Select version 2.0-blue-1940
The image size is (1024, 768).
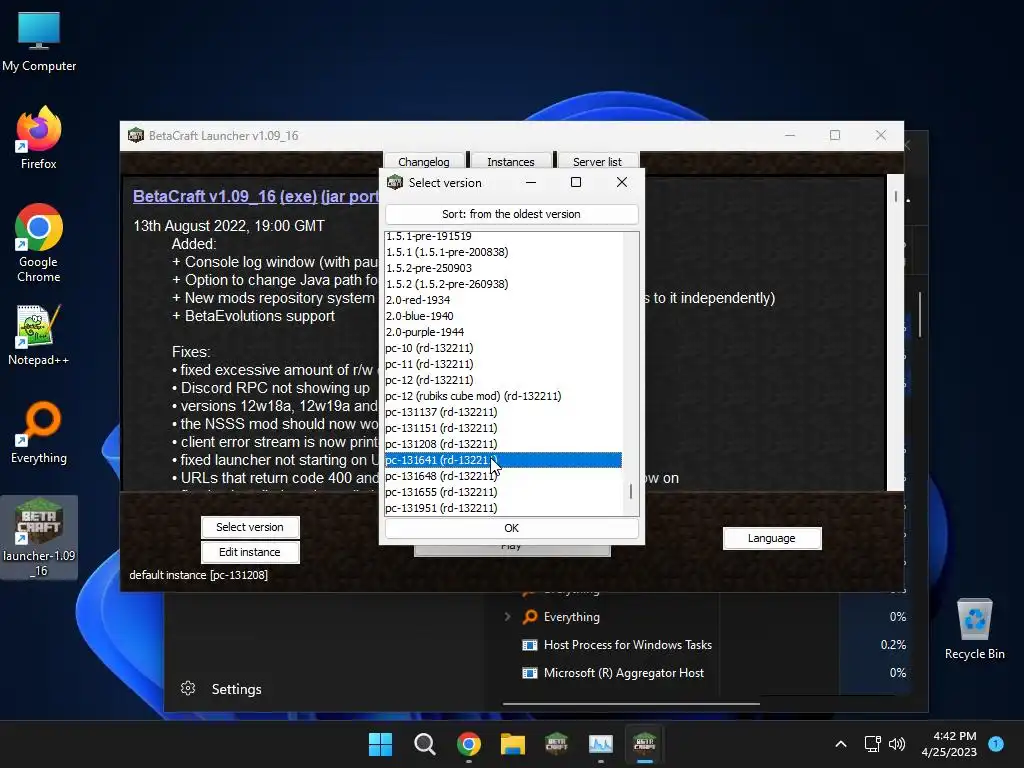click(503, 315)
